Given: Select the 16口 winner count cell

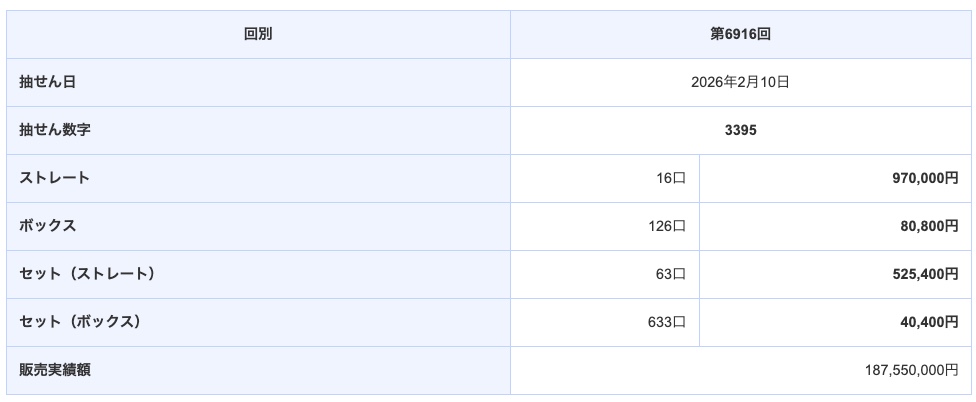Looking at the screenshot, I should (667, 178).
